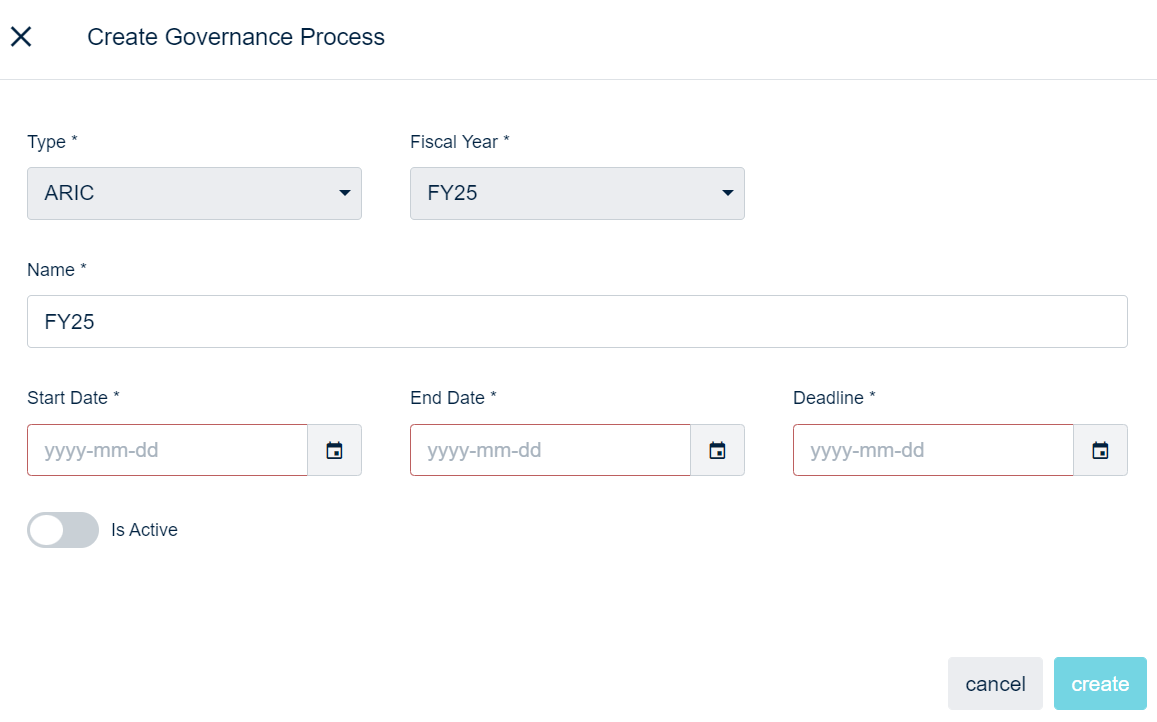The width and height of the screenshot is (1157, 722).
Task: Click the "End Date *" field label
Action: 453,398
